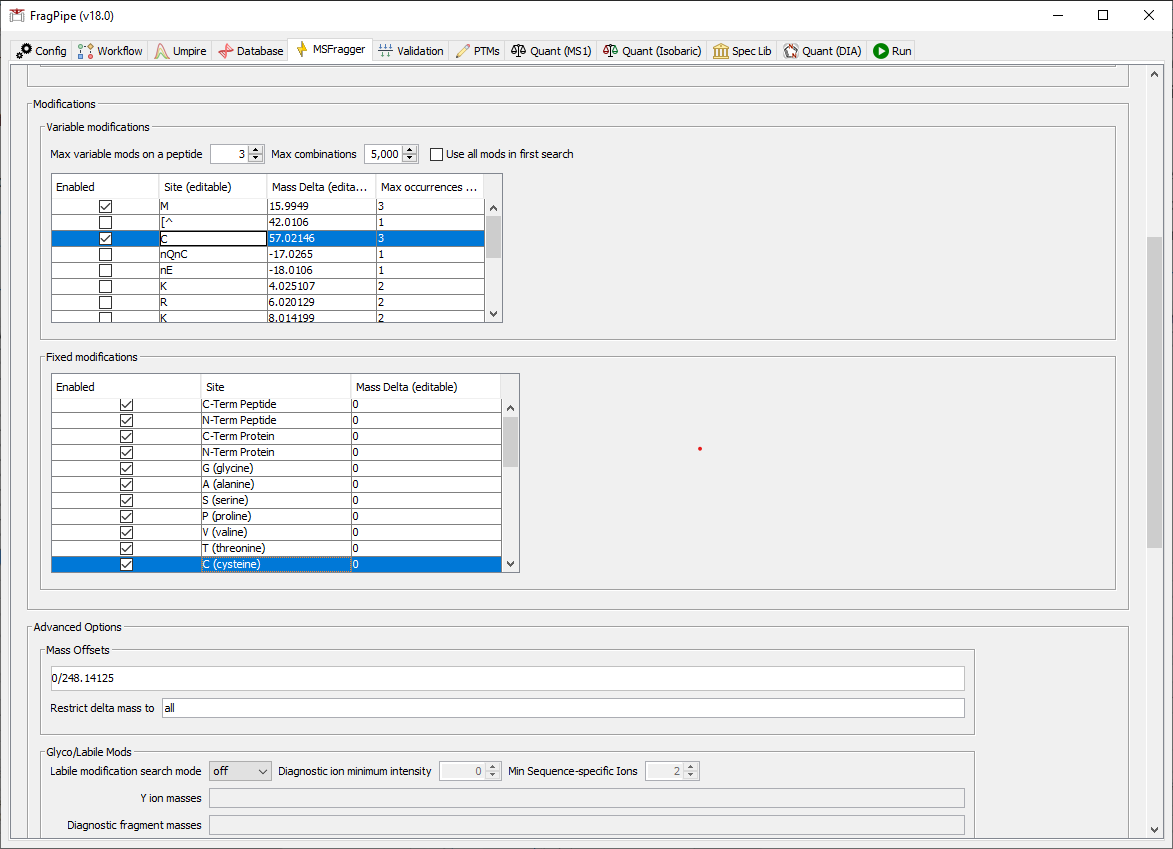The height and width of the screenshot is (849, 1173).
Task: Increase Max combinations value
Action: click(x=409, y=150)
